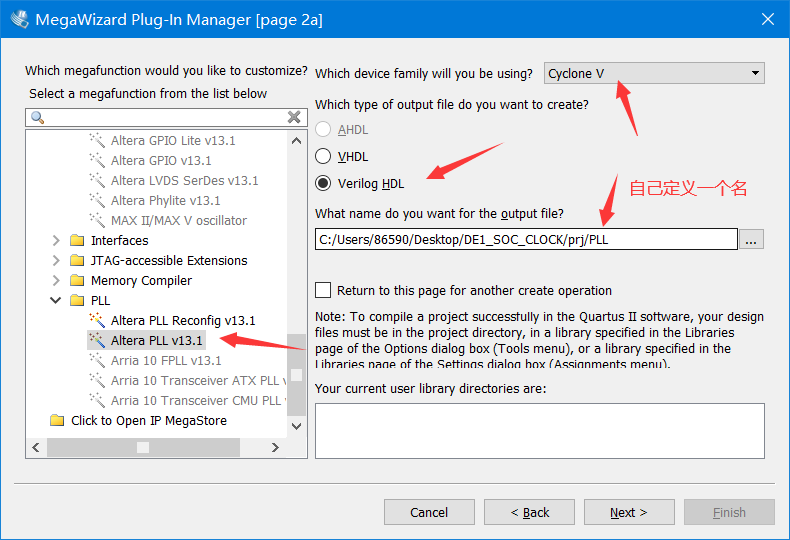Click the Finish button

point(729,512)
